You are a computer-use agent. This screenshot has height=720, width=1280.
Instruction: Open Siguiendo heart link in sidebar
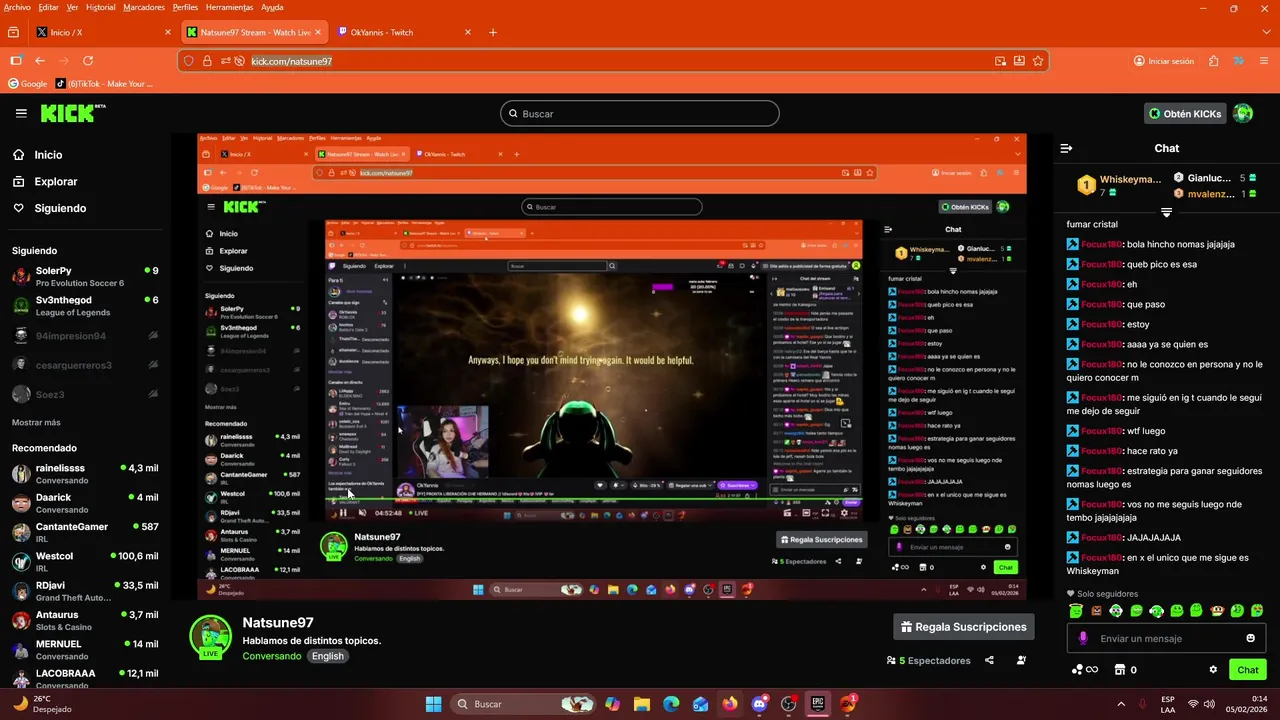(49, 208)
